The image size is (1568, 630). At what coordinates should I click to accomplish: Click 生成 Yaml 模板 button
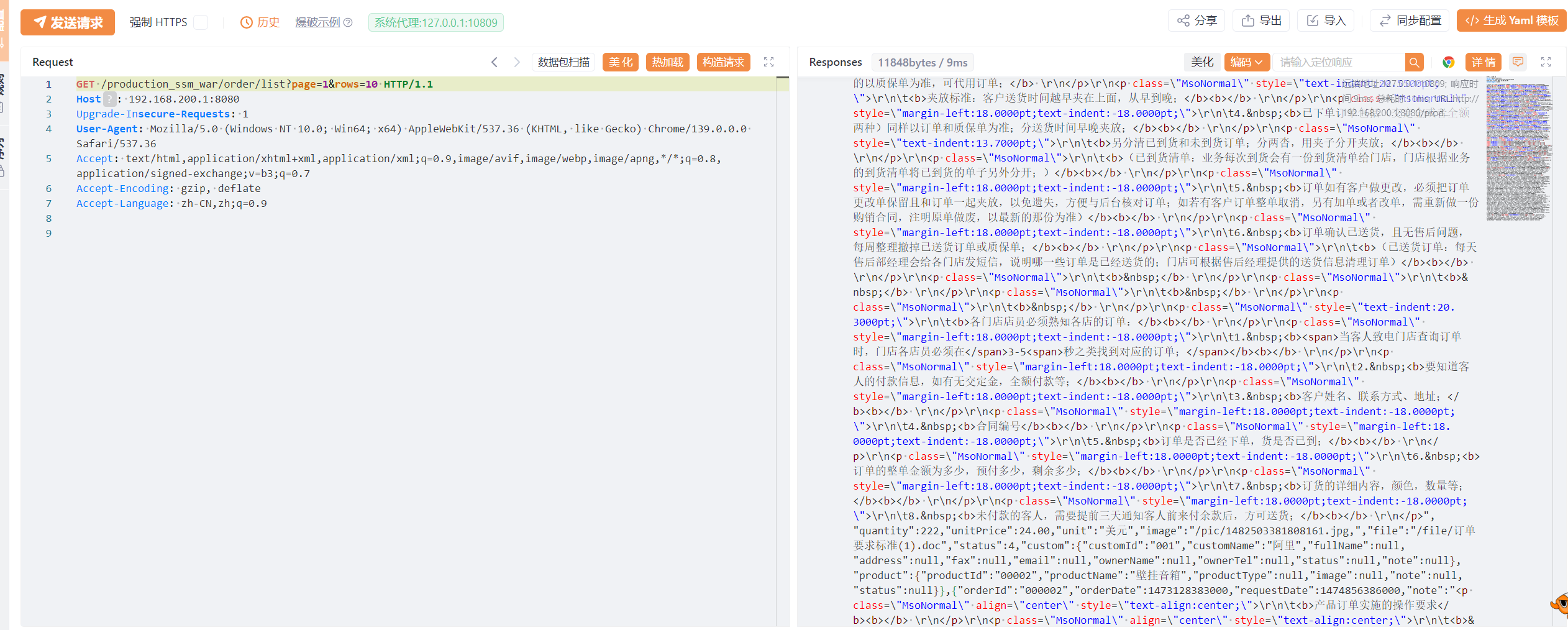(x=1511, y=21)
